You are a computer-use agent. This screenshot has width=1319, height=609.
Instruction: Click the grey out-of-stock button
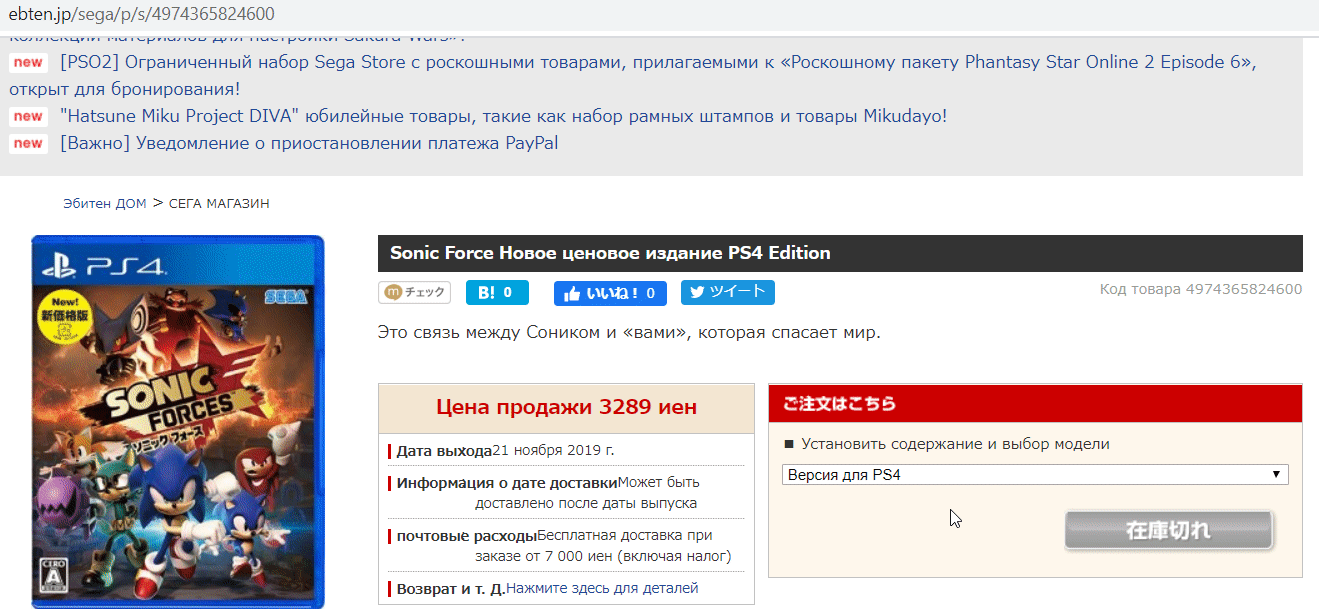[x=1168, y=530]
